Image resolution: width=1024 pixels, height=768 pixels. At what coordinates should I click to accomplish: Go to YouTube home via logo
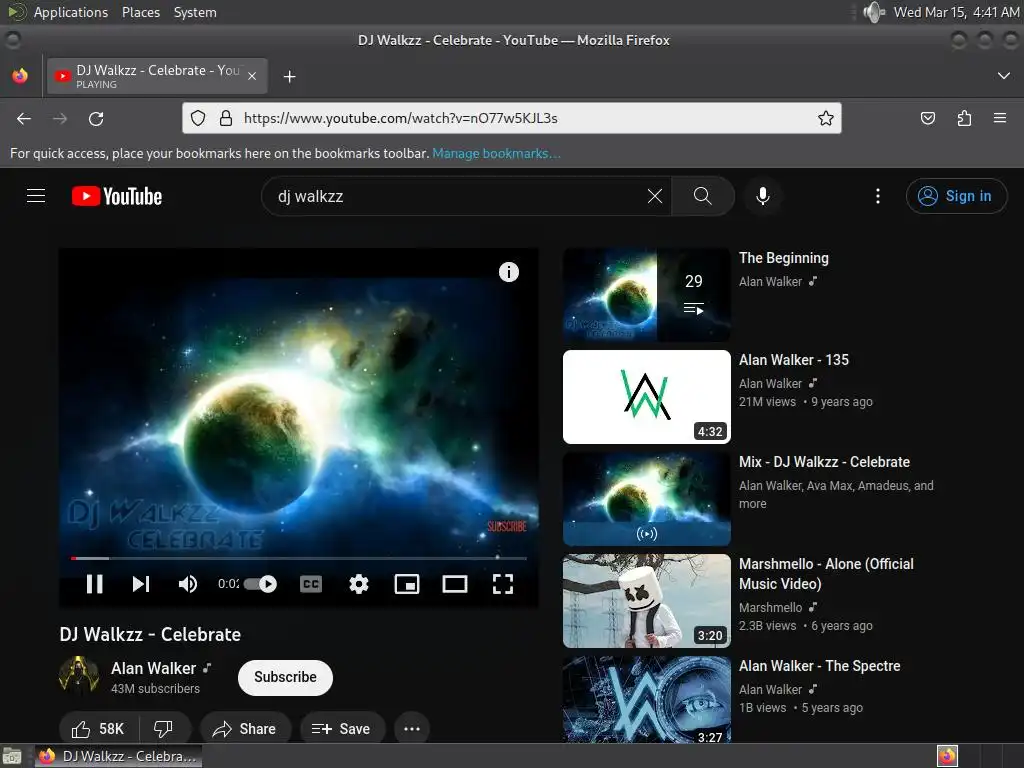click(x=117, y=196)
